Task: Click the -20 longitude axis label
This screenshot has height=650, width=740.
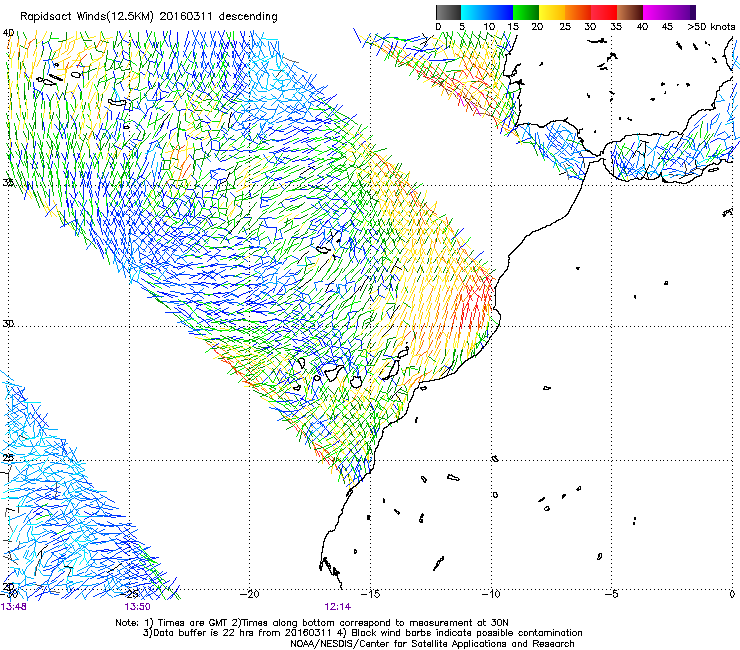Action: pyautogui.click(x=249, y=594)
